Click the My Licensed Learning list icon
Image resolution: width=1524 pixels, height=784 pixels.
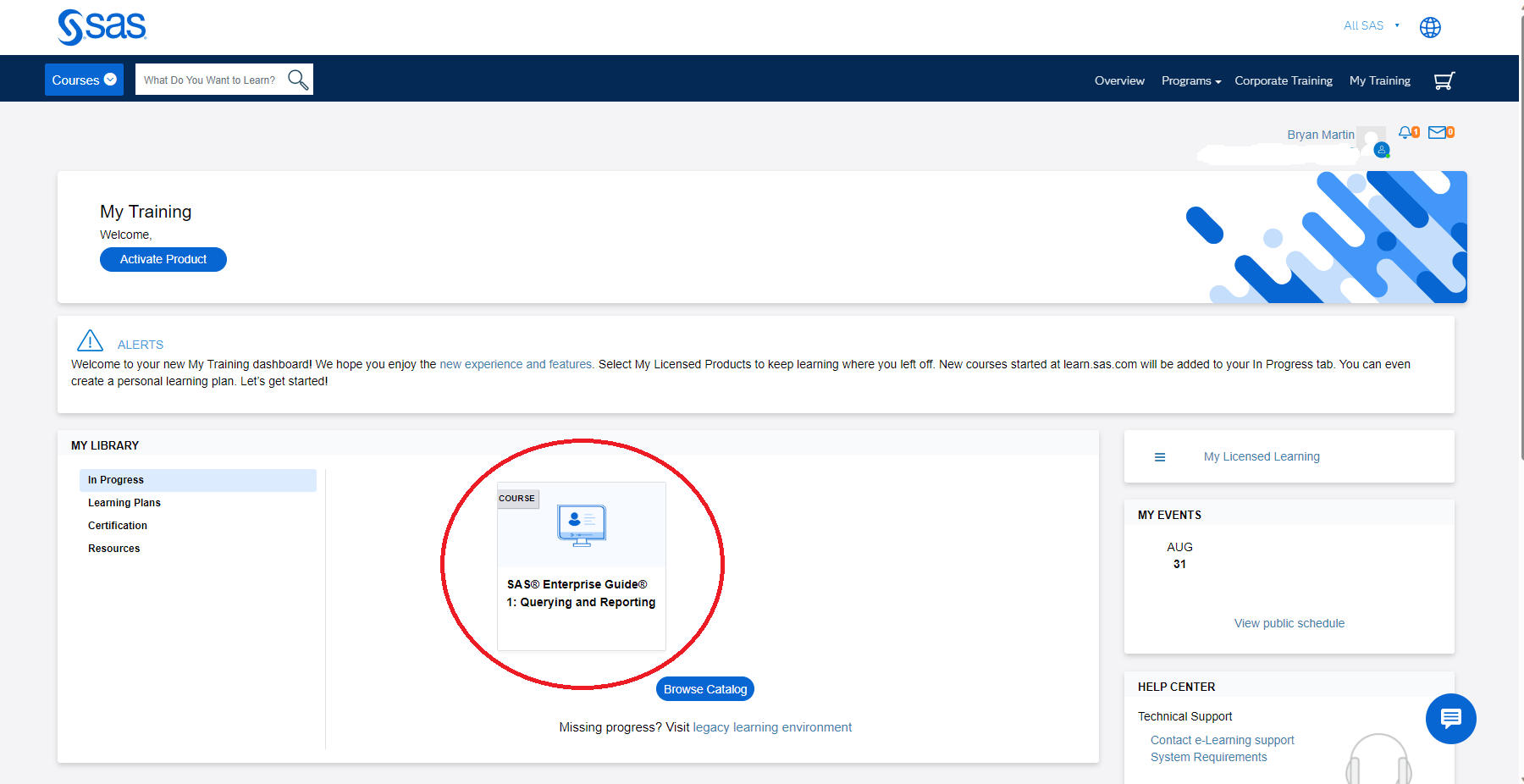(1159, 456)
